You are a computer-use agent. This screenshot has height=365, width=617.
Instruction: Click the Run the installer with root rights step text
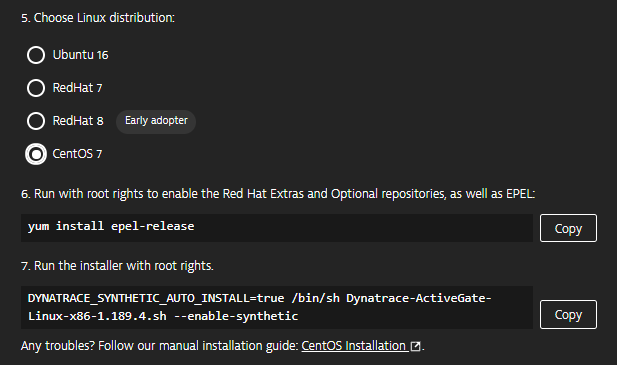pos(117,266)
